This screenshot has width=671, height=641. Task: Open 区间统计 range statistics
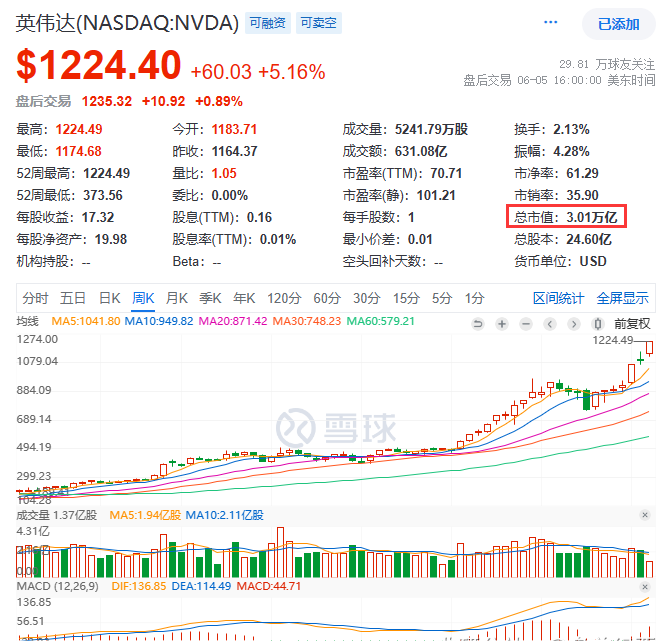[x=558, y=298]
